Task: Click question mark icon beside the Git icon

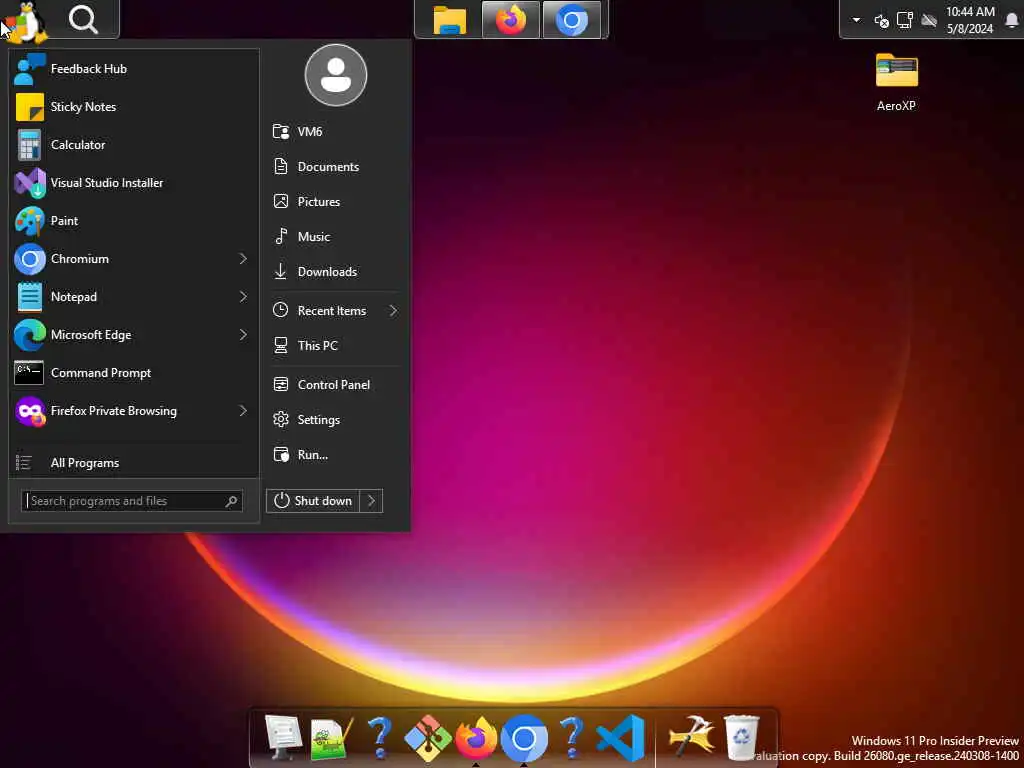Action: pos(379,738)
